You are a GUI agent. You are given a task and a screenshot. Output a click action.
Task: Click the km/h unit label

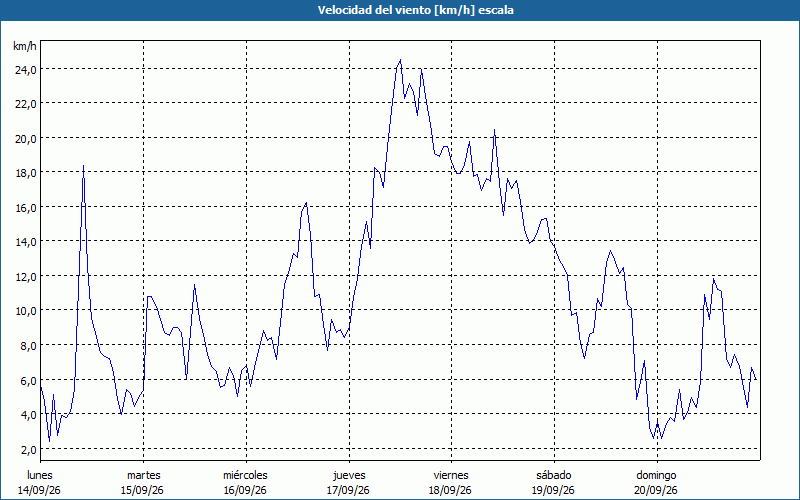[x=25, y=46]
